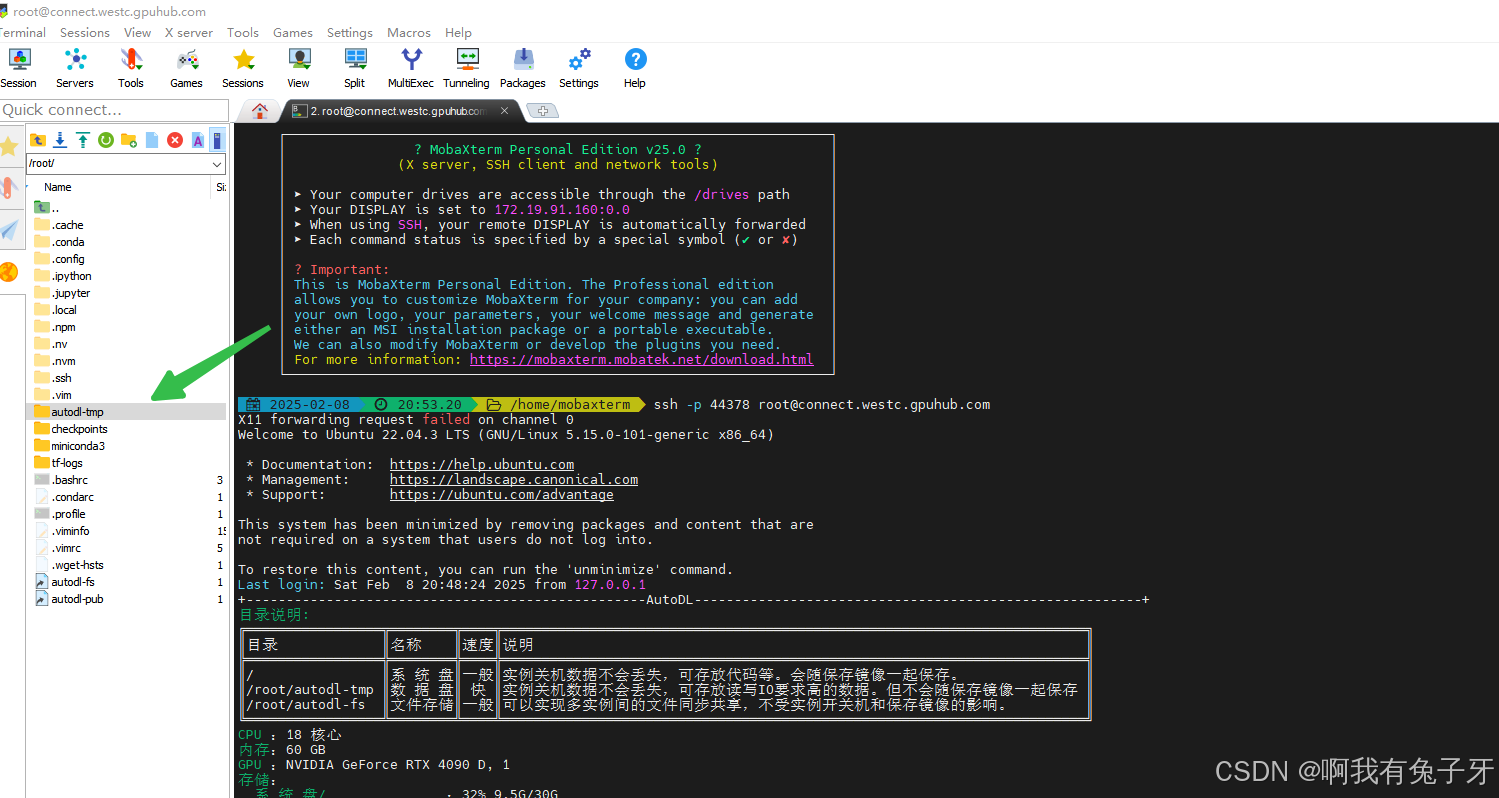The height and width of the screenshot is (798, 1499).
Task: Click the Split terminal toolbar icon
Action: click(x=355, y=68)
